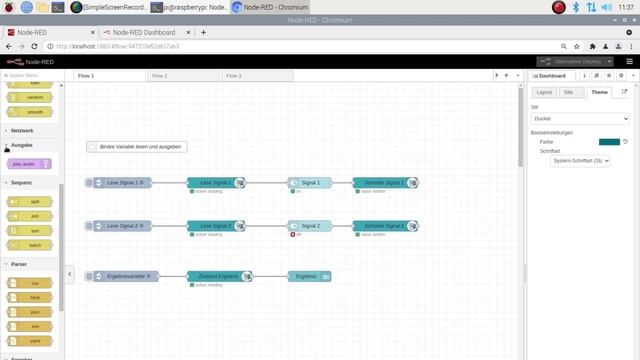Viewport: 640px width, 360px height.
Task: Open the sidebar tab list dropdown arrow
Action: point(633,76)
